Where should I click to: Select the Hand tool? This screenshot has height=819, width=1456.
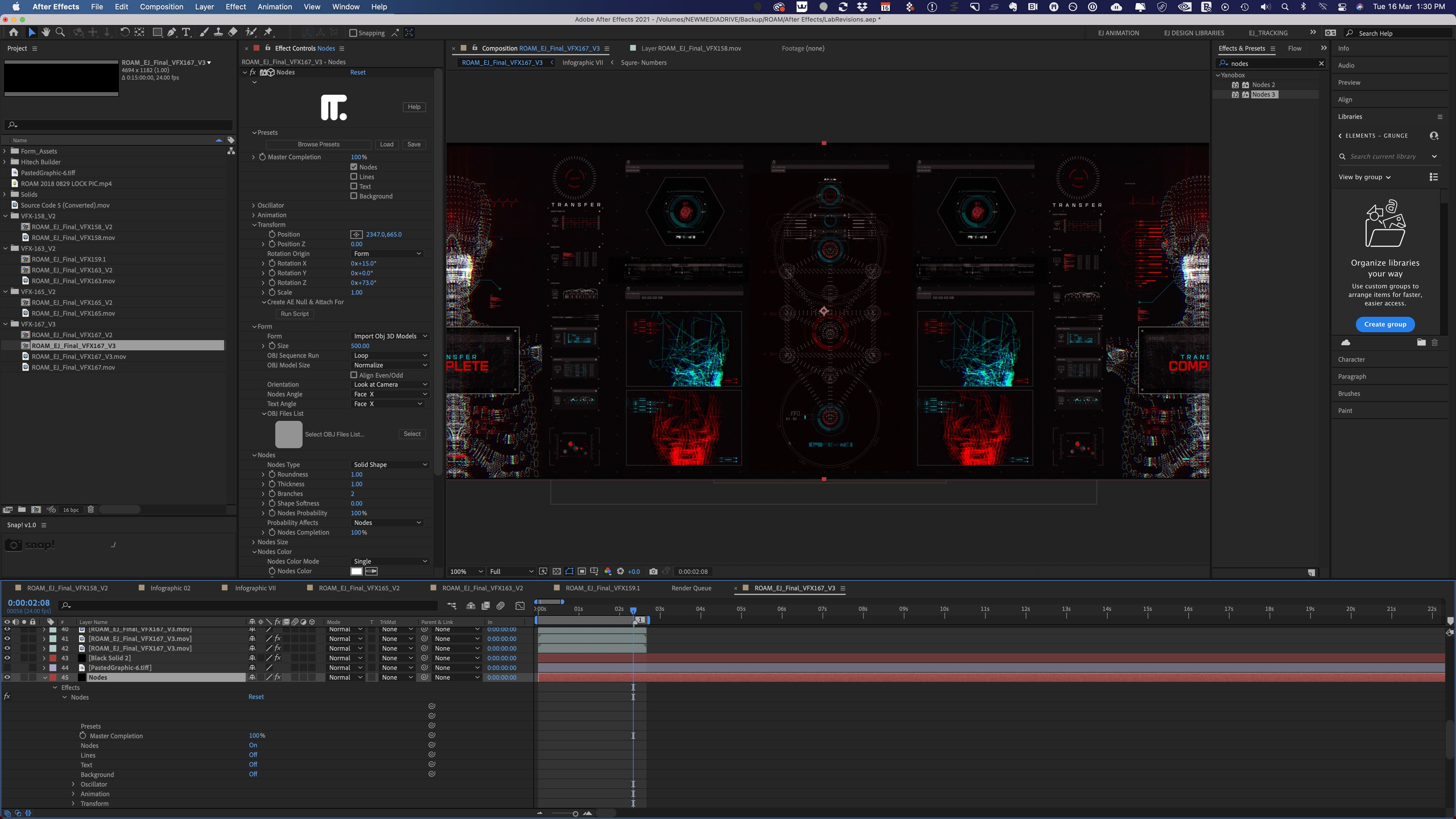[x=46, y=32]
